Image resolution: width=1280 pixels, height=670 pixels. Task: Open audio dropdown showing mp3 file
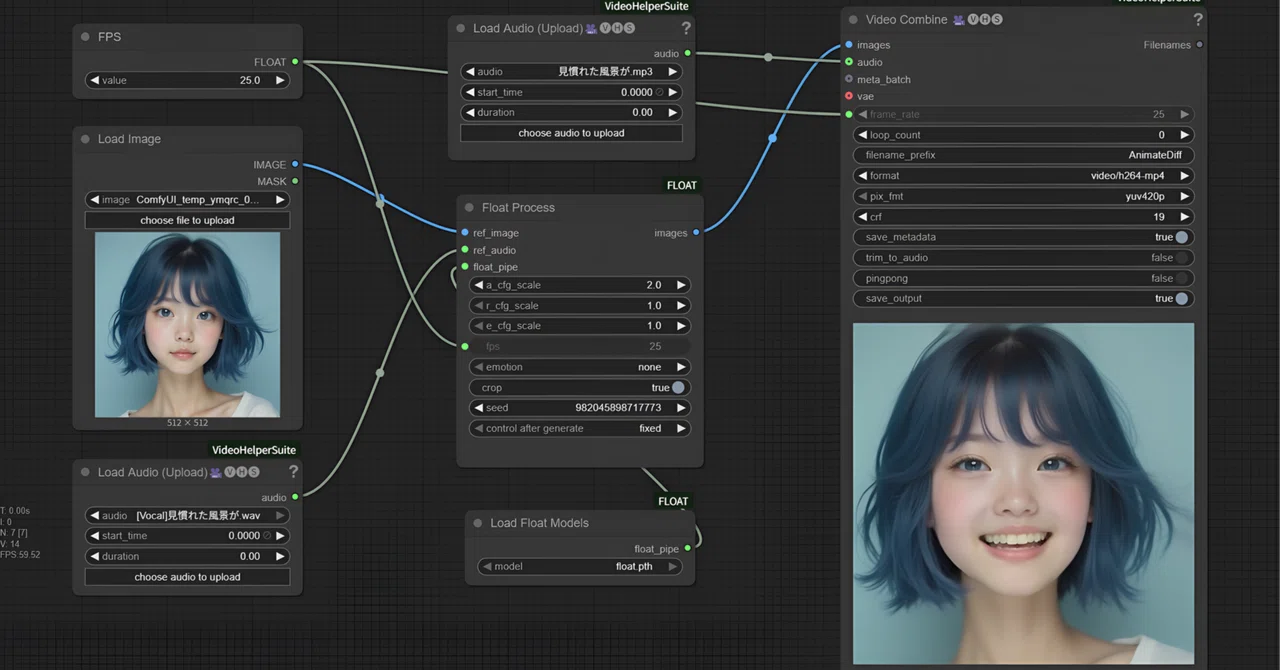point(571,71)
